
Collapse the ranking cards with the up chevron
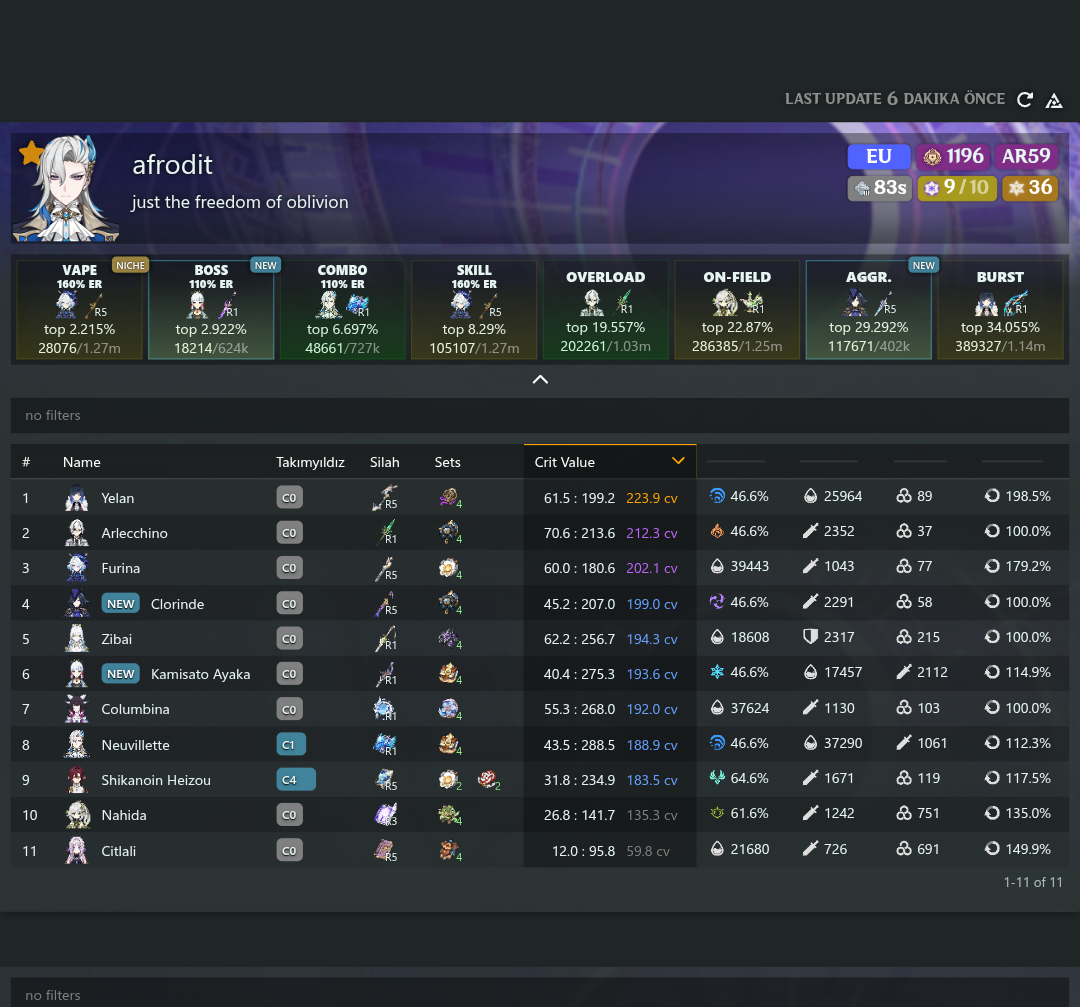540,380
